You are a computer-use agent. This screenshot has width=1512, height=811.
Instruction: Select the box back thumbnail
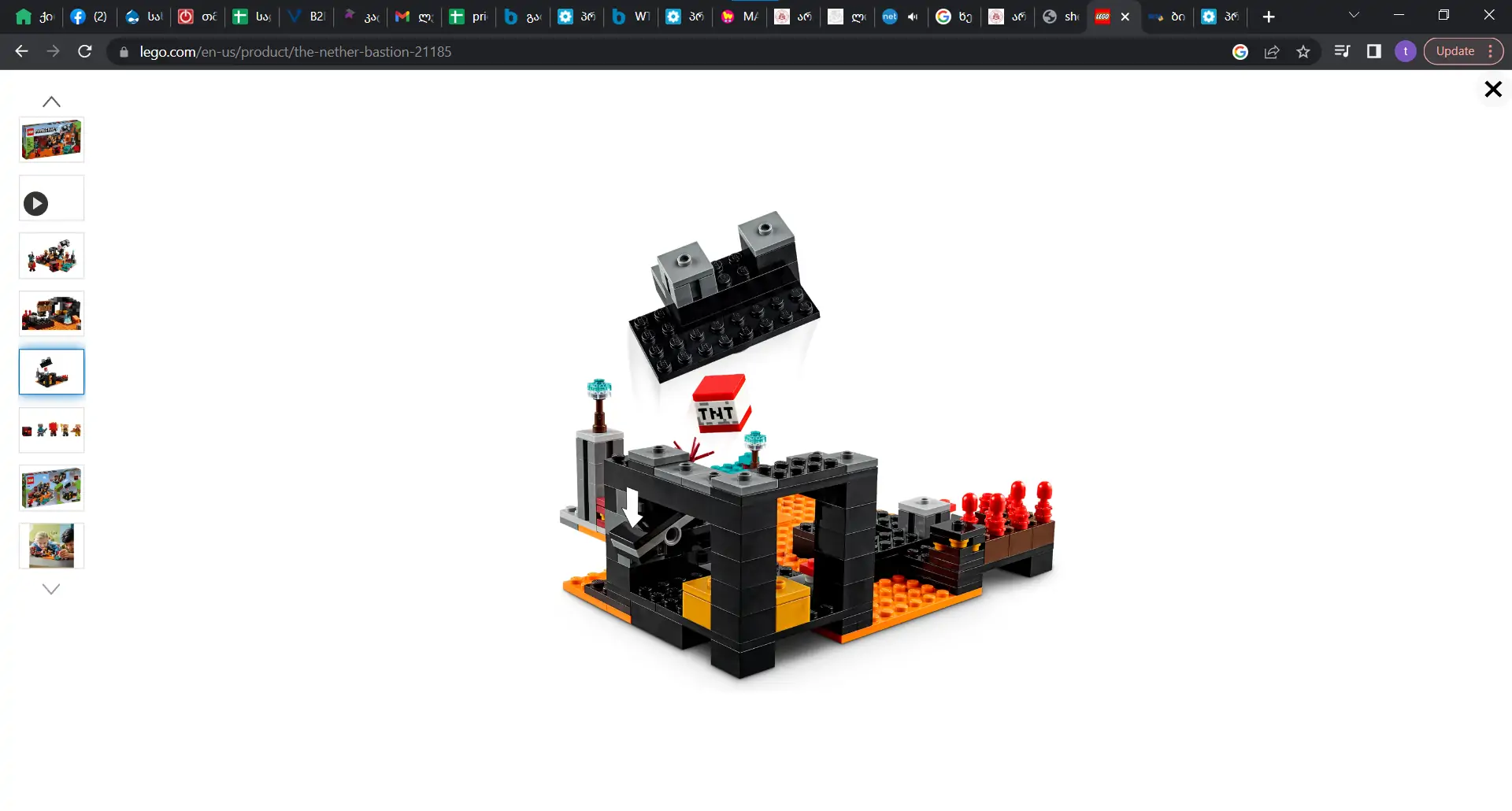pos(51,488)
